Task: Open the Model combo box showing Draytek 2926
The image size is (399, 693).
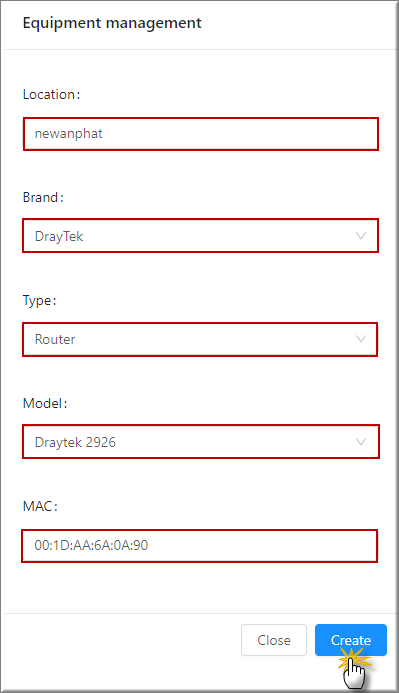Action: (201, 442)
